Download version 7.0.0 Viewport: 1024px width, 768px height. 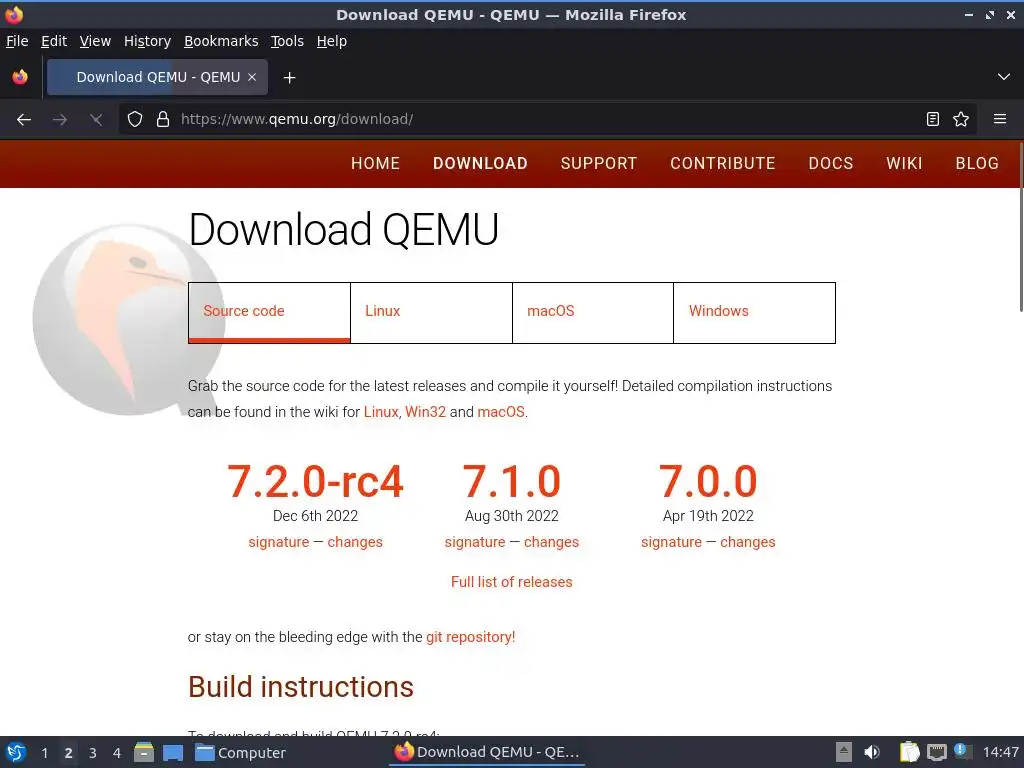click(x=708, y=482)
